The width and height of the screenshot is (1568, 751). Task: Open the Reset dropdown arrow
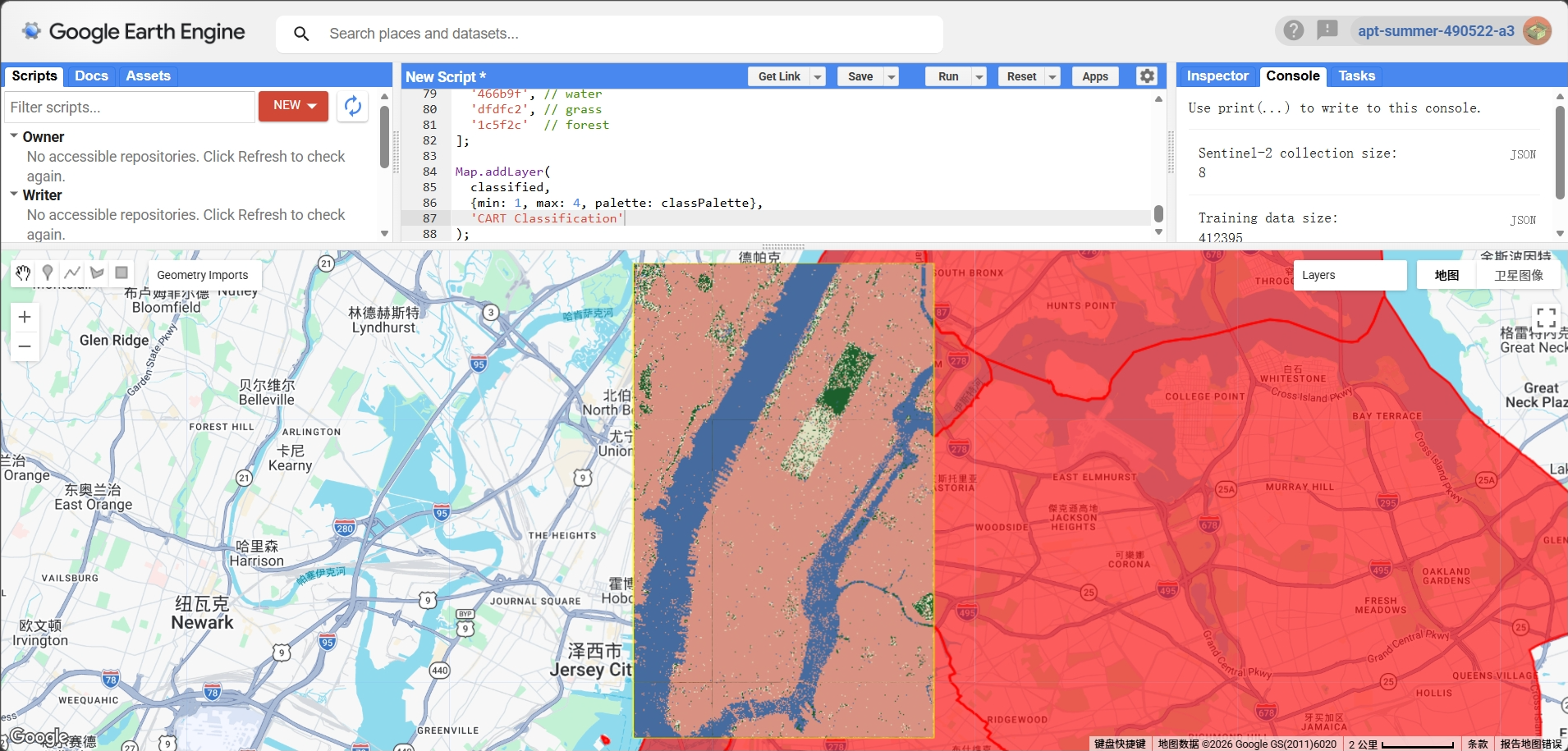tap(1052, 76)
